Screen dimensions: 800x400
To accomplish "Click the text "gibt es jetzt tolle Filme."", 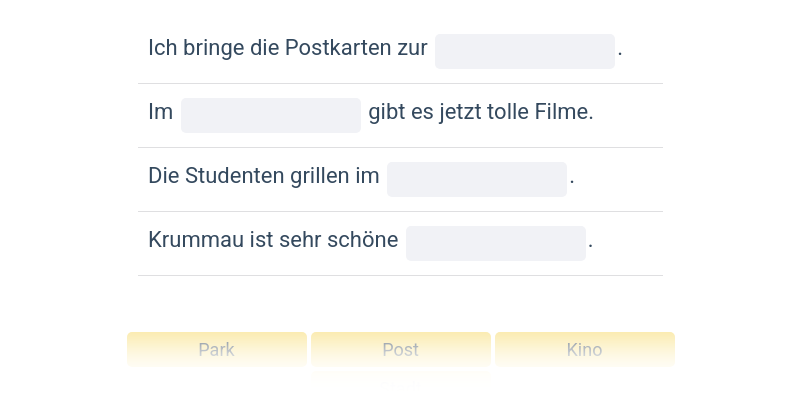I will click(480, 112).
